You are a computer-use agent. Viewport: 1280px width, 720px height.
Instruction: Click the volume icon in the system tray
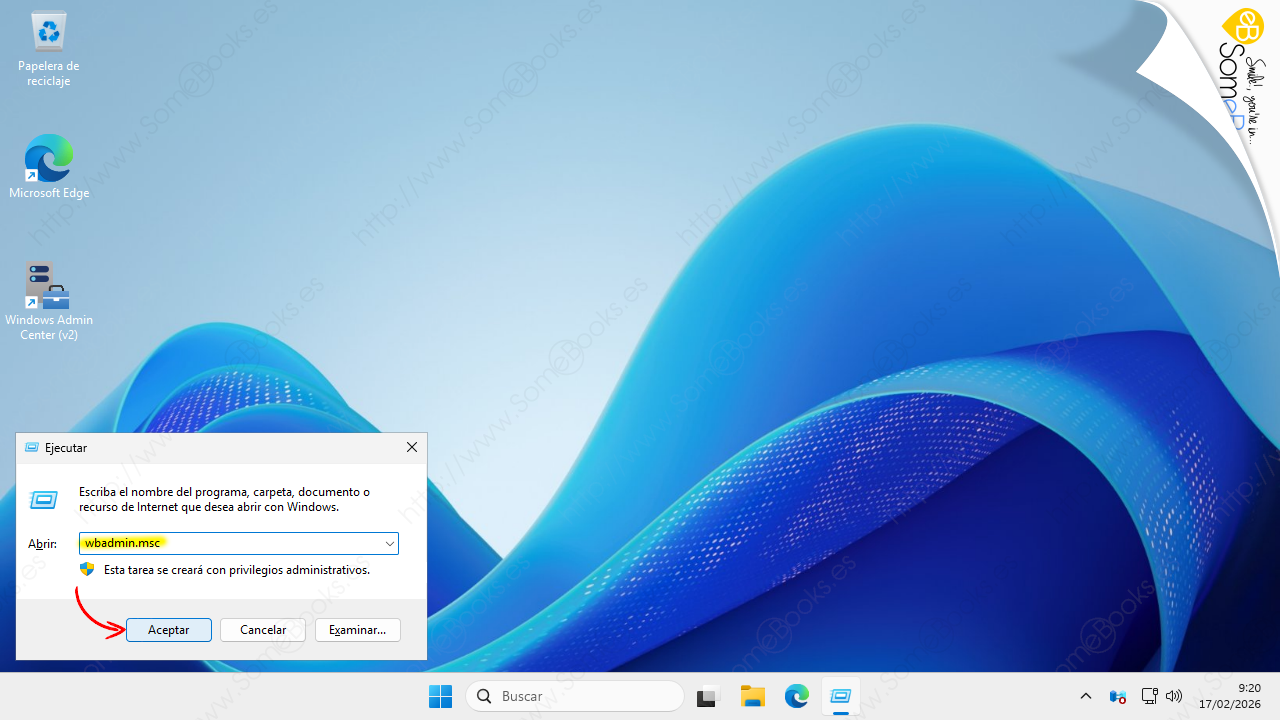tap(1173, 695)
